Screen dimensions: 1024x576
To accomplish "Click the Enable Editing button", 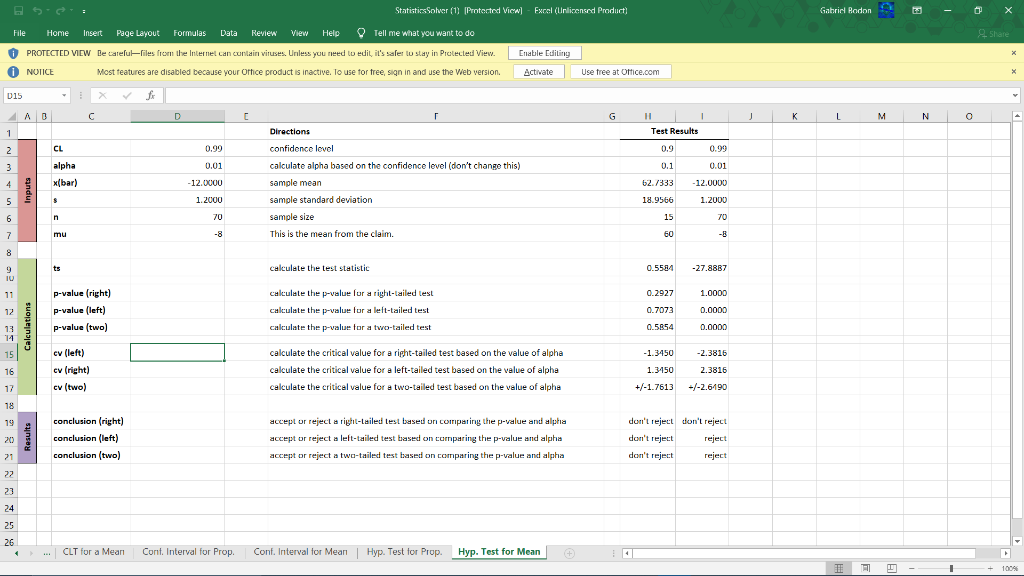I will point(545,53).
